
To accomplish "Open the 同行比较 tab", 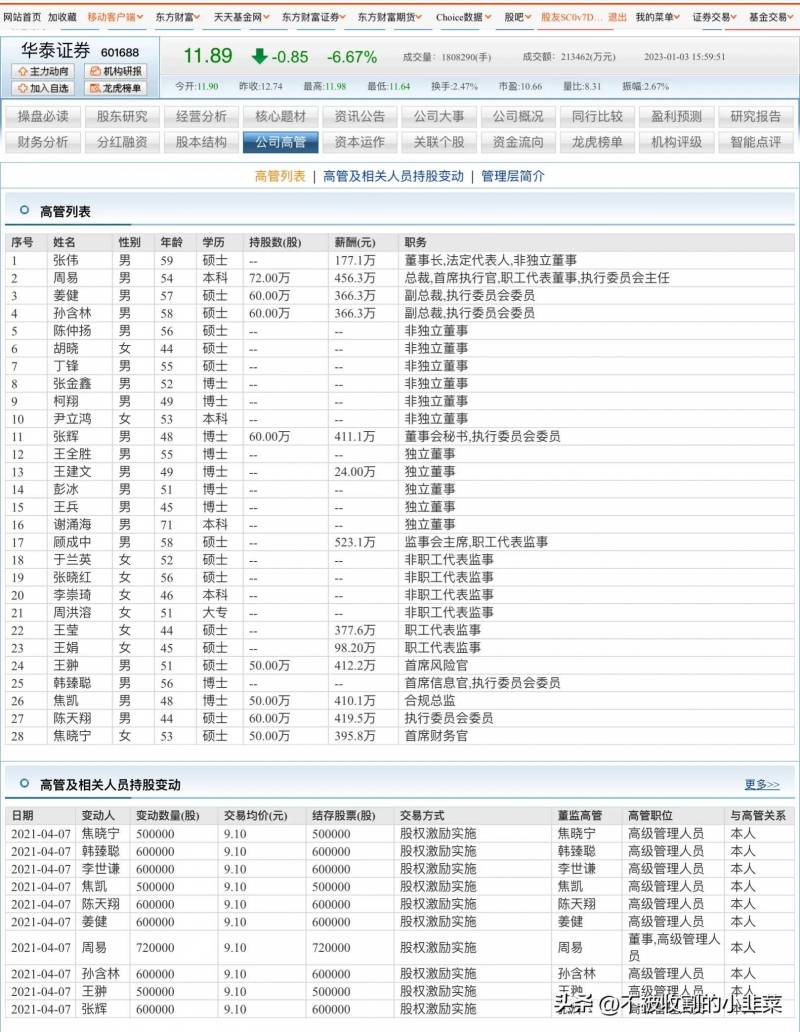I will point(597,116).
